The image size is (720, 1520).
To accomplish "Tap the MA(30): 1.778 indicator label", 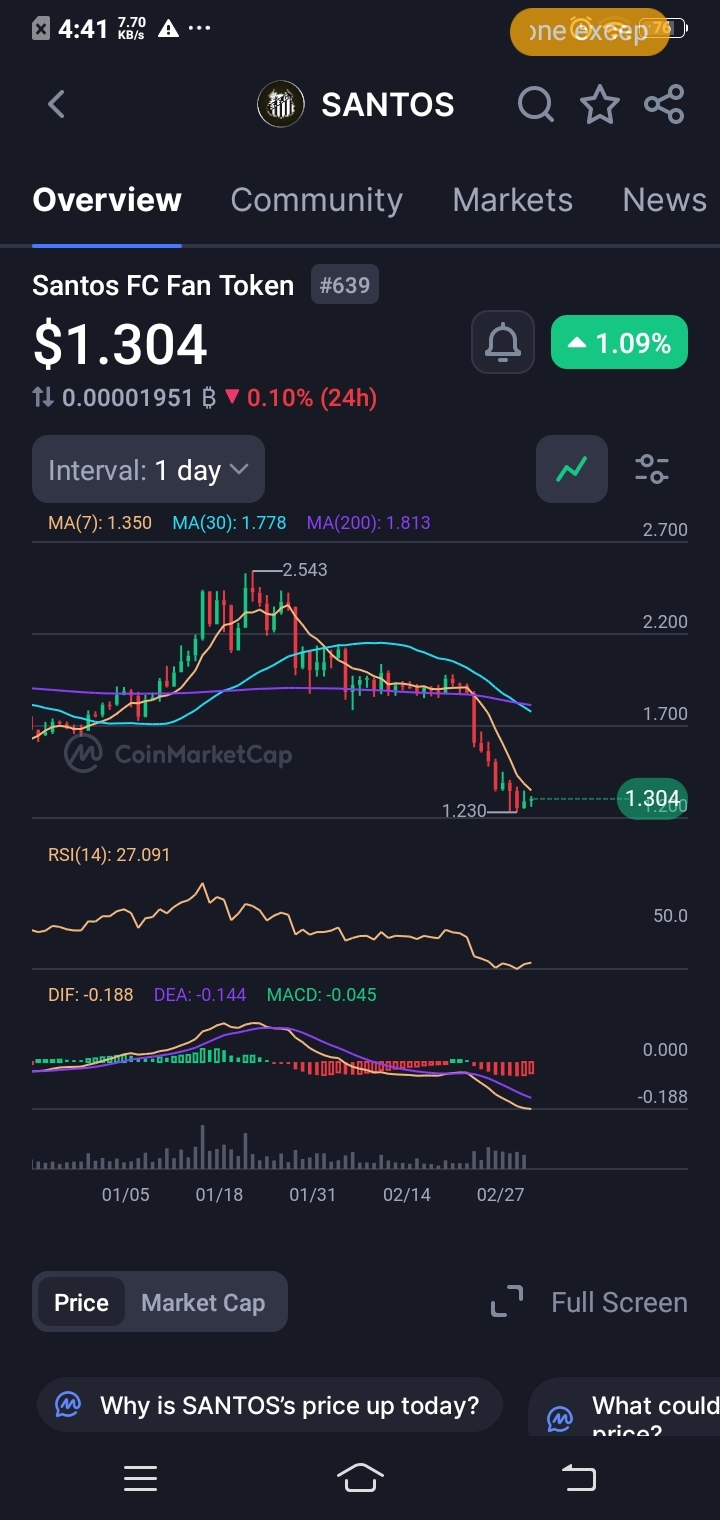I will click(229, 522).
